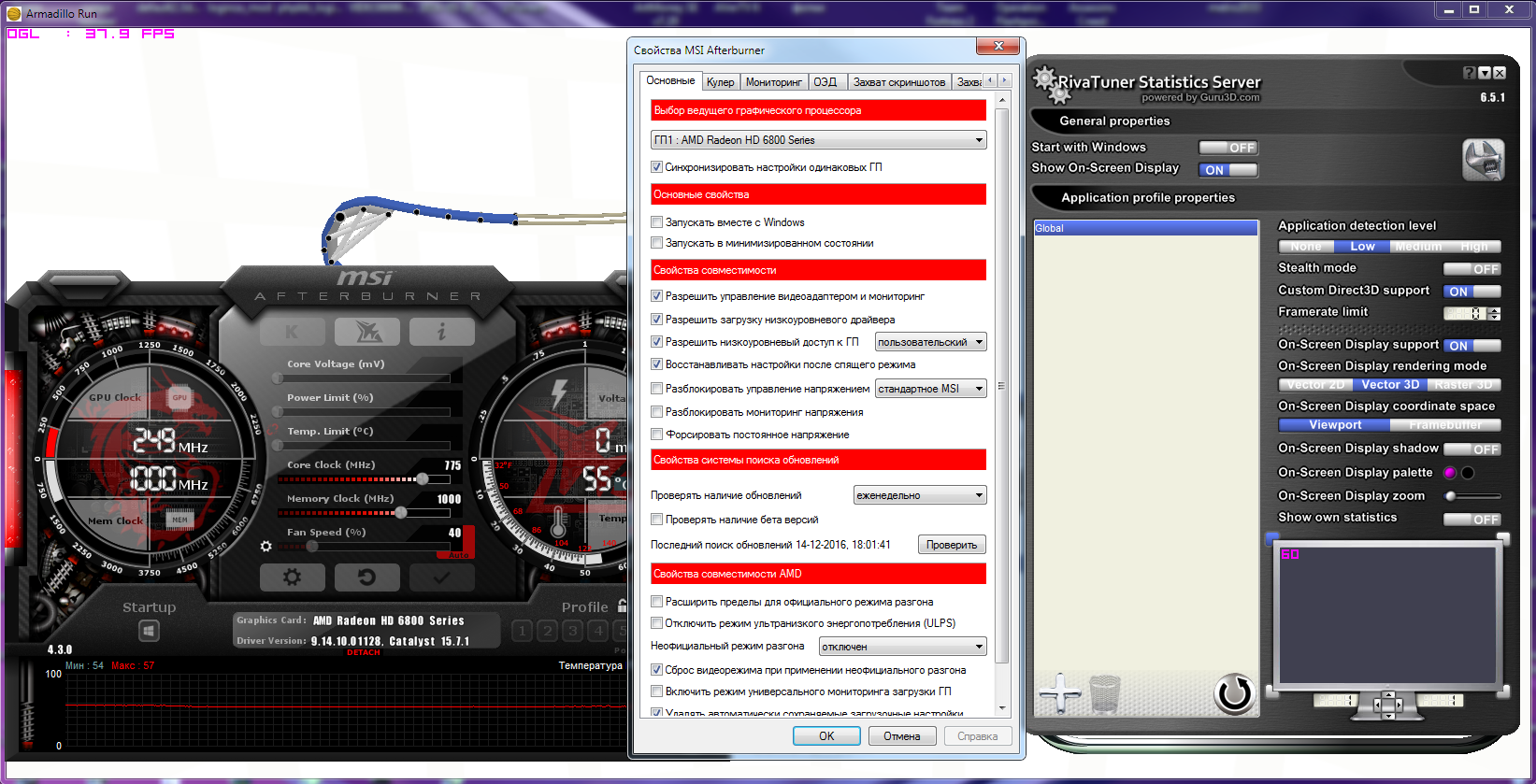Click the Windows Startup icon in Afterburner
Viewport: 1536px width, 784px height.
(149, 632)
